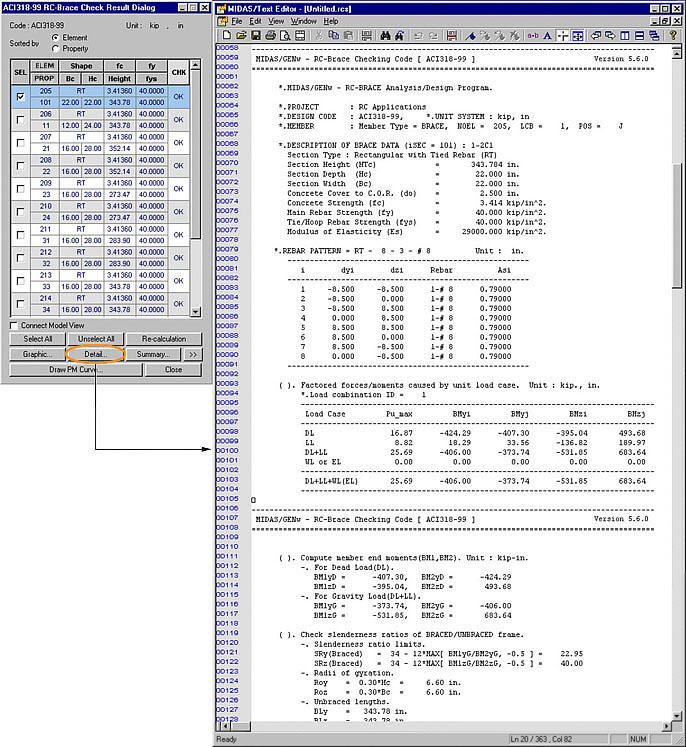Open the Window menu
Image resolution: width=686 pixels, height=747 pixels.
tap(303, 21)
